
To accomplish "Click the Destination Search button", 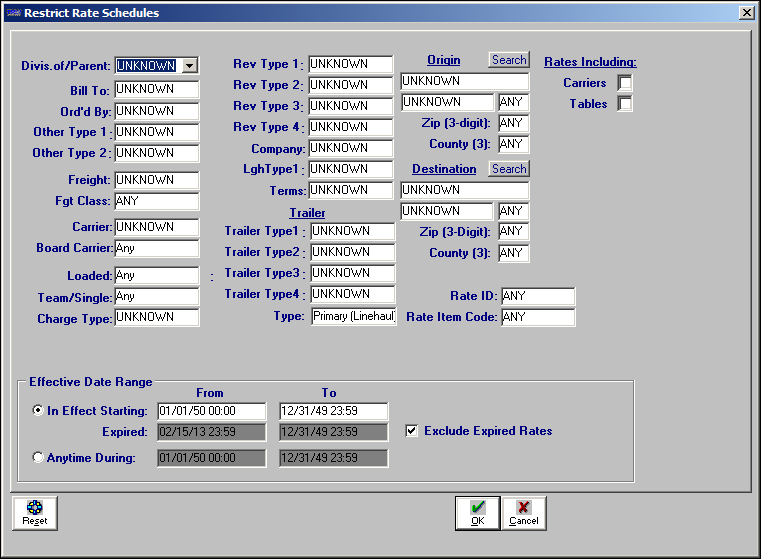I will coord(509,169).
